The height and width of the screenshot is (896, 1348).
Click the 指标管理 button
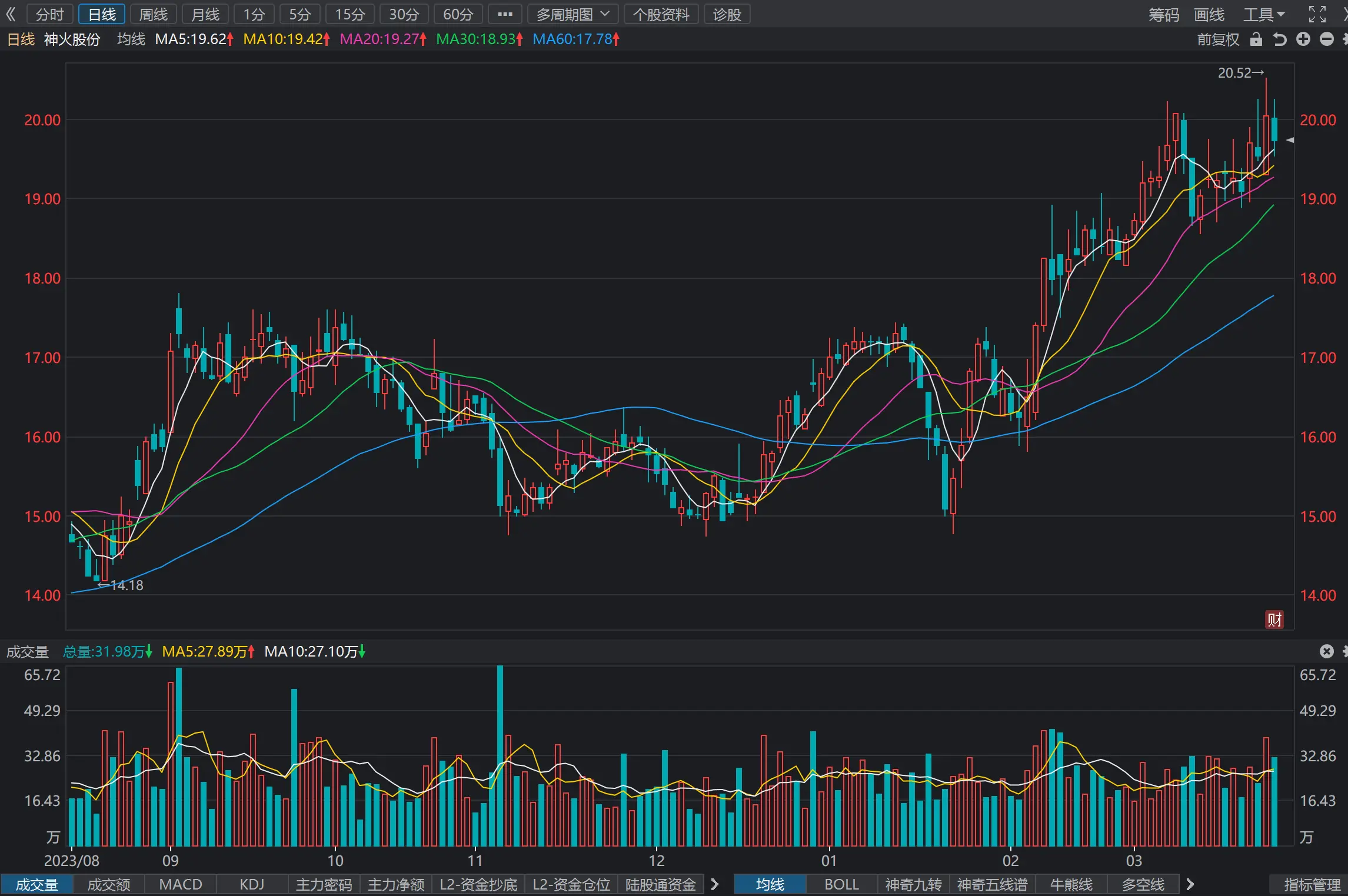[1312, 884]
